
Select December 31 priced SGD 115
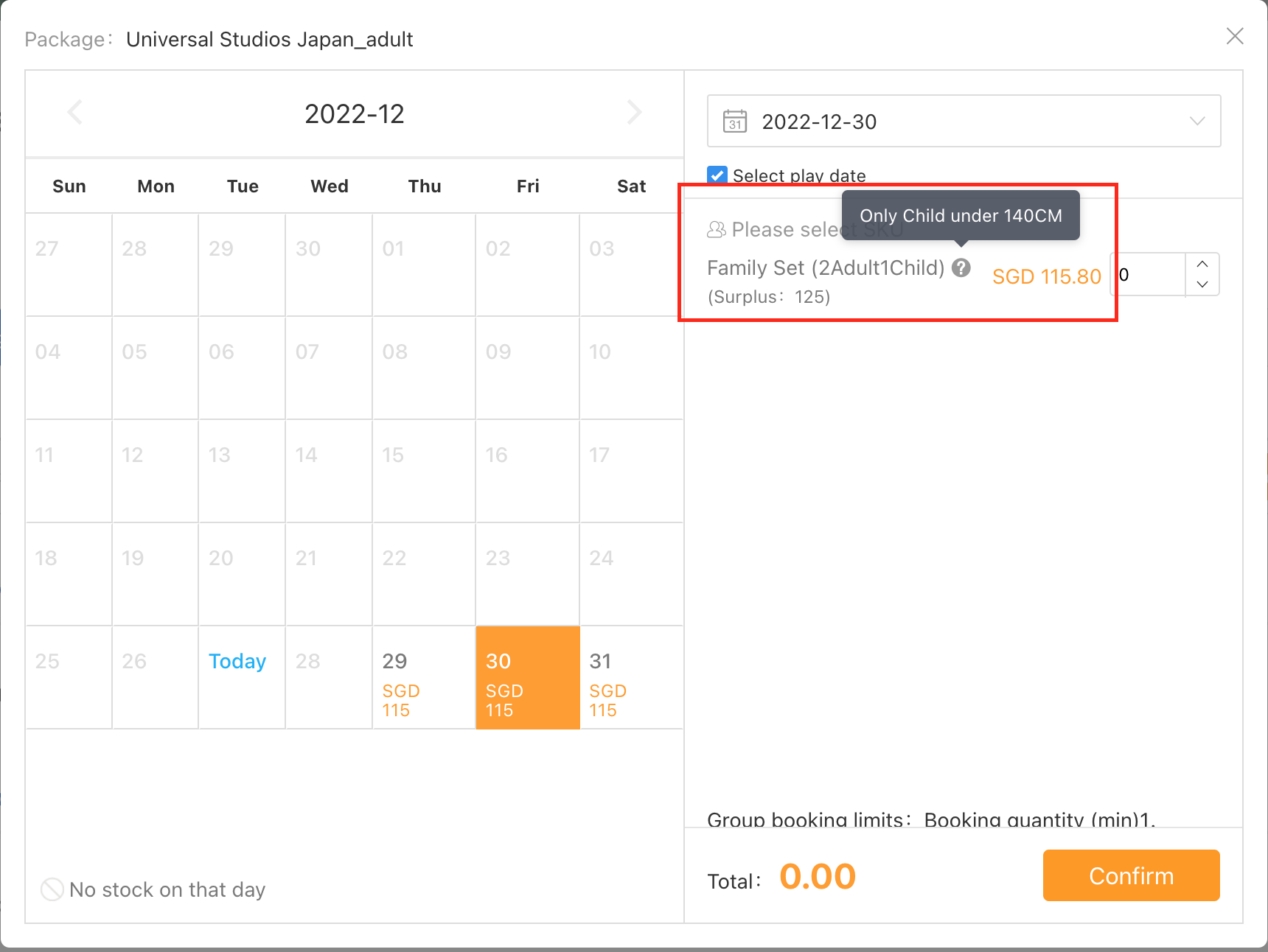631,678
